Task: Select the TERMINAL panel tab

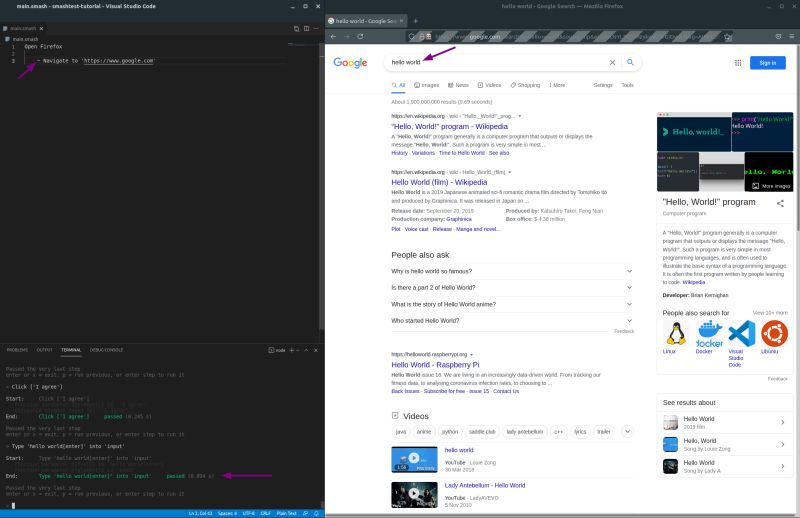Action: [x=71, y=350]
